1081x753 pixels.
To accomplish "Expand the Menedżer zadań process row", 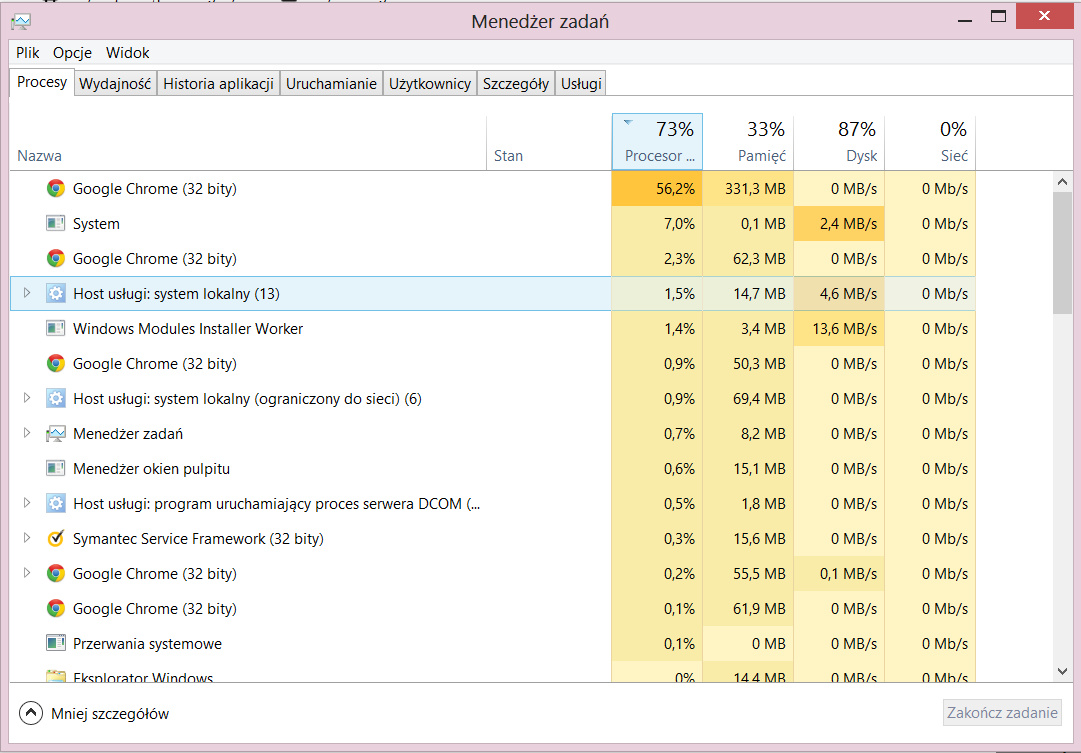I will coord(27,434).
